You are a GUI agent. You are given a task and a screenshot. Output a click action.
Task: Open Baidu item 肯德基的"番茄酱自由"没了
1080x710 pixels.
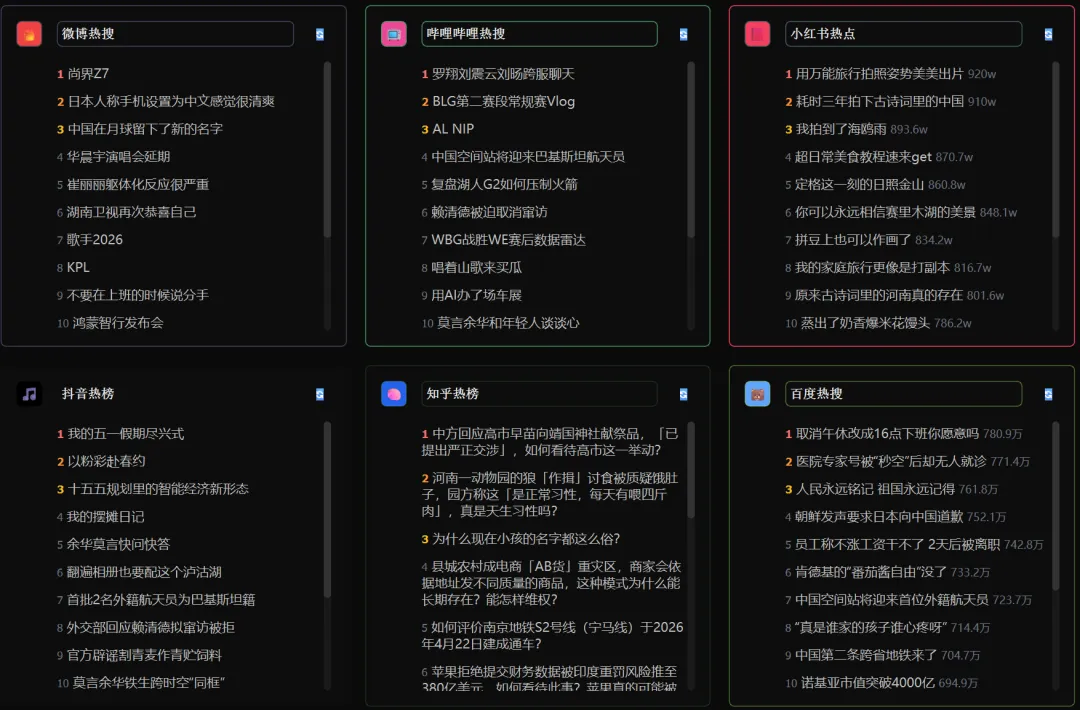coord(871,572)
